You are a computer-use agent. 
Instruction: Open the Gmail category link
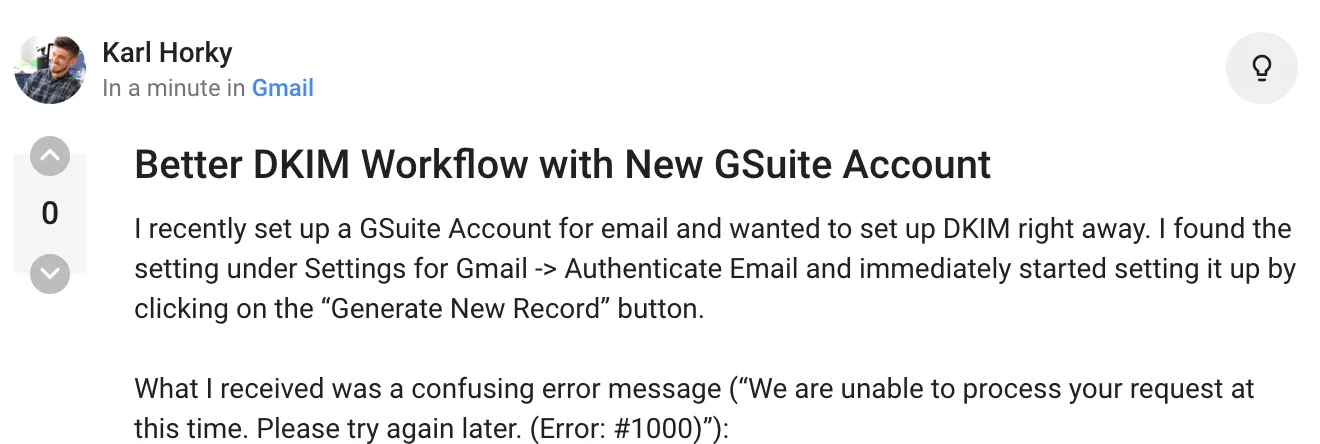[282, 88]
